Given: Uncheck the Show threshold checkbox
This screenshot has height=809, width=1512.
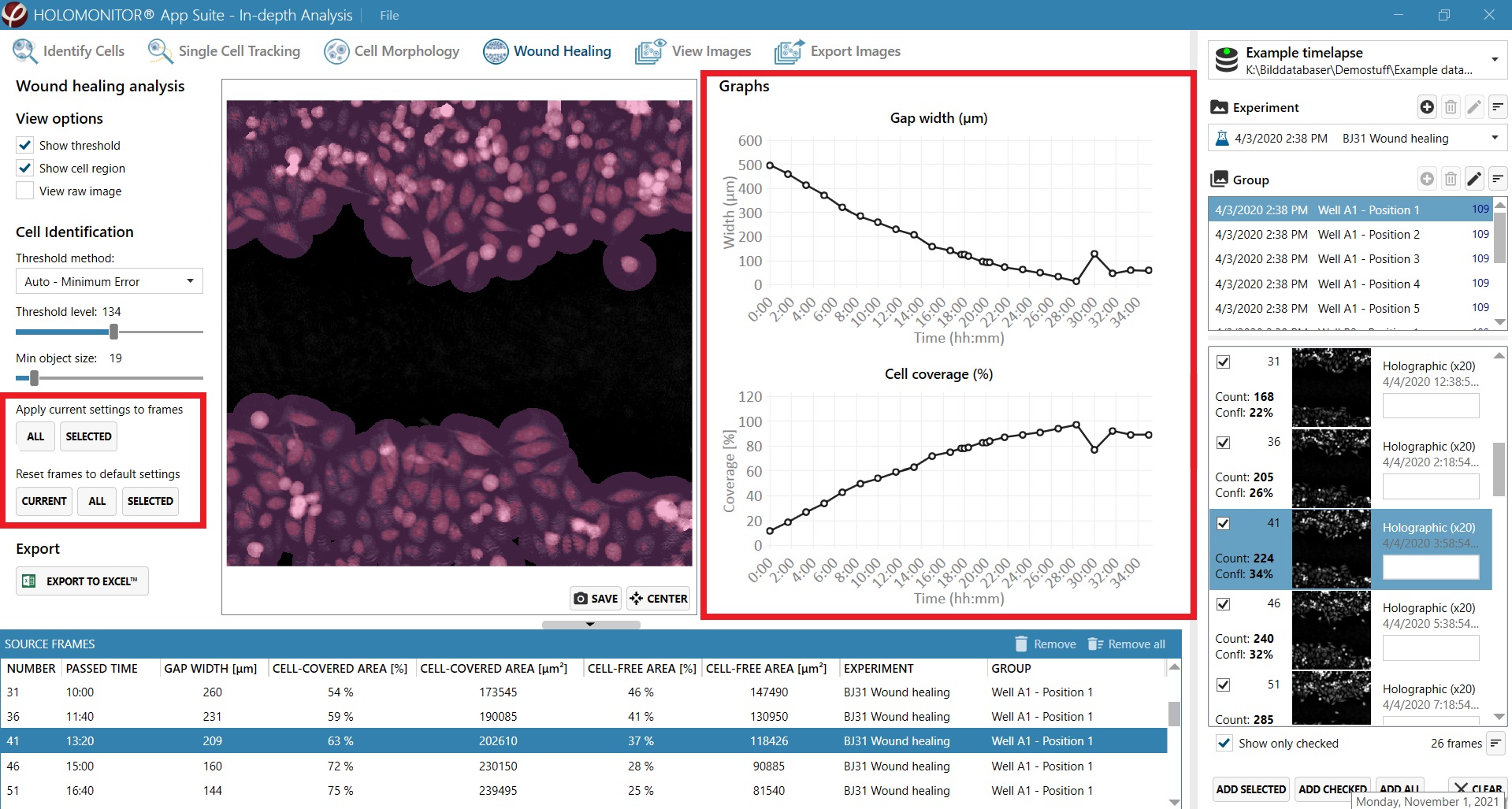Looking at the screenshot, I should click(x=25, y=146).
